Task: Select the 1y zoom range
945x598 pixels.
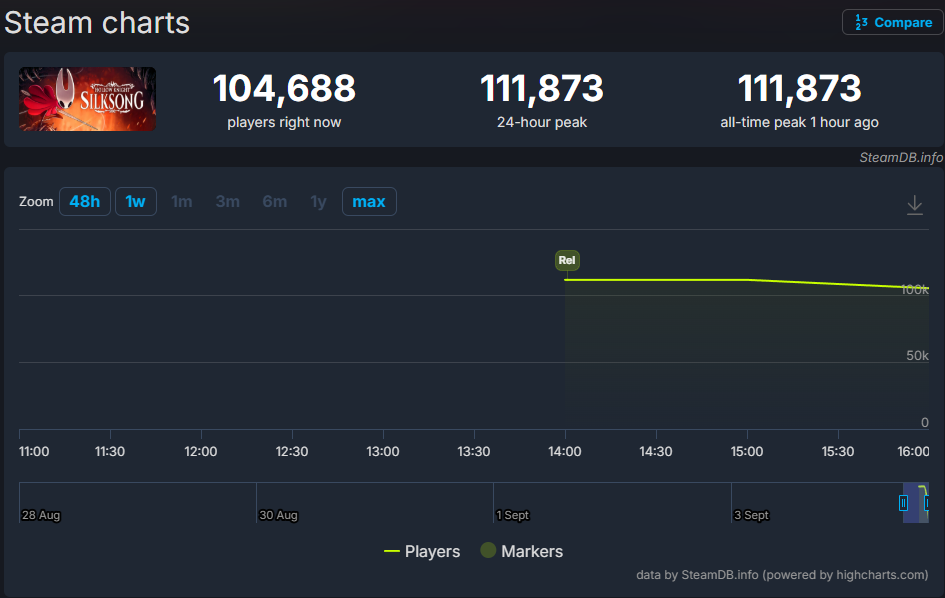Action: coord(318,201)
